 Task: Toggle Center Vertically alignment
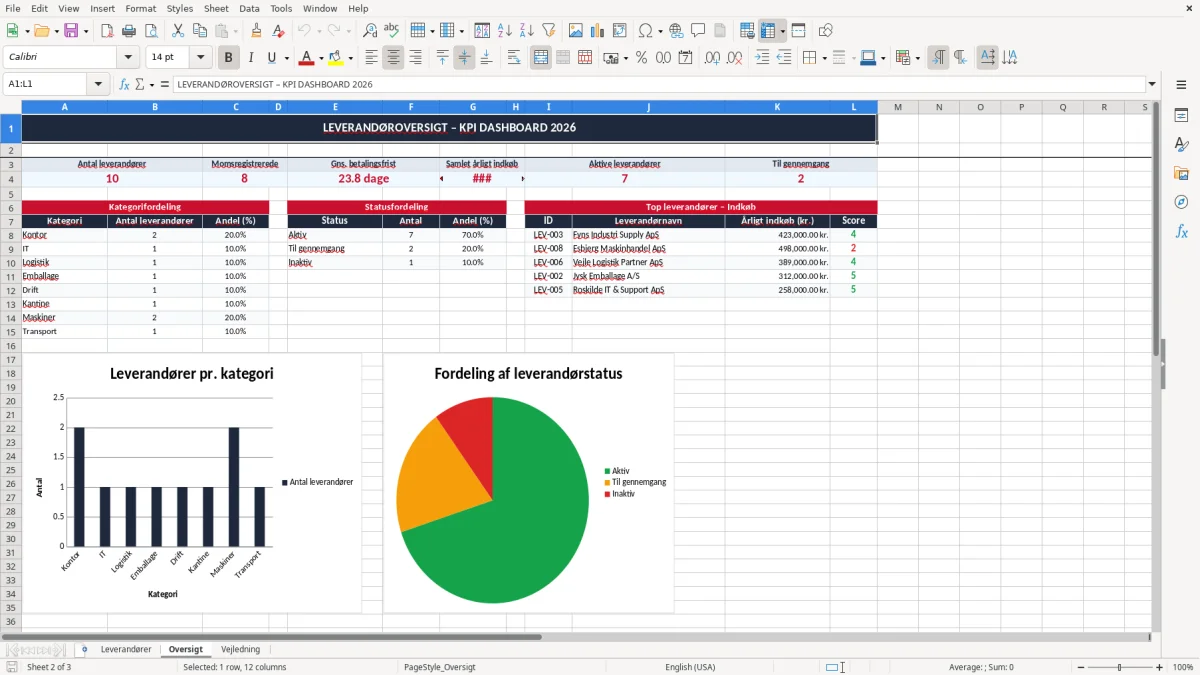coord(464,58)
